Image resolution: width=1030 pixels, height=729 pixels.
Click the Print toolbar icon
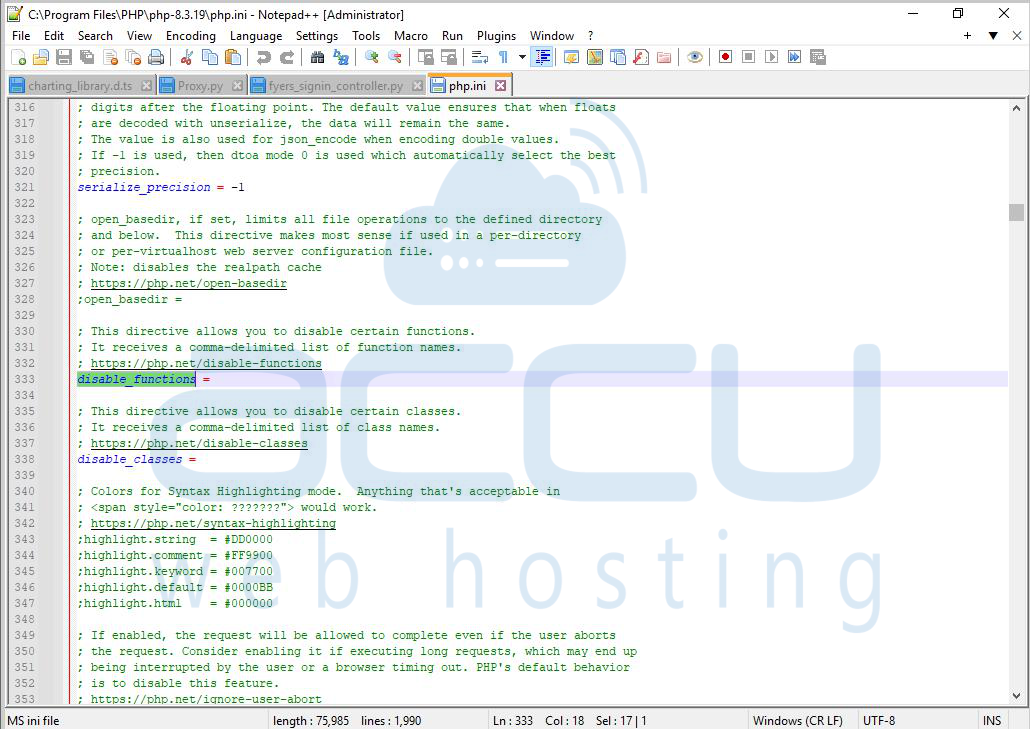pos(156,58)
